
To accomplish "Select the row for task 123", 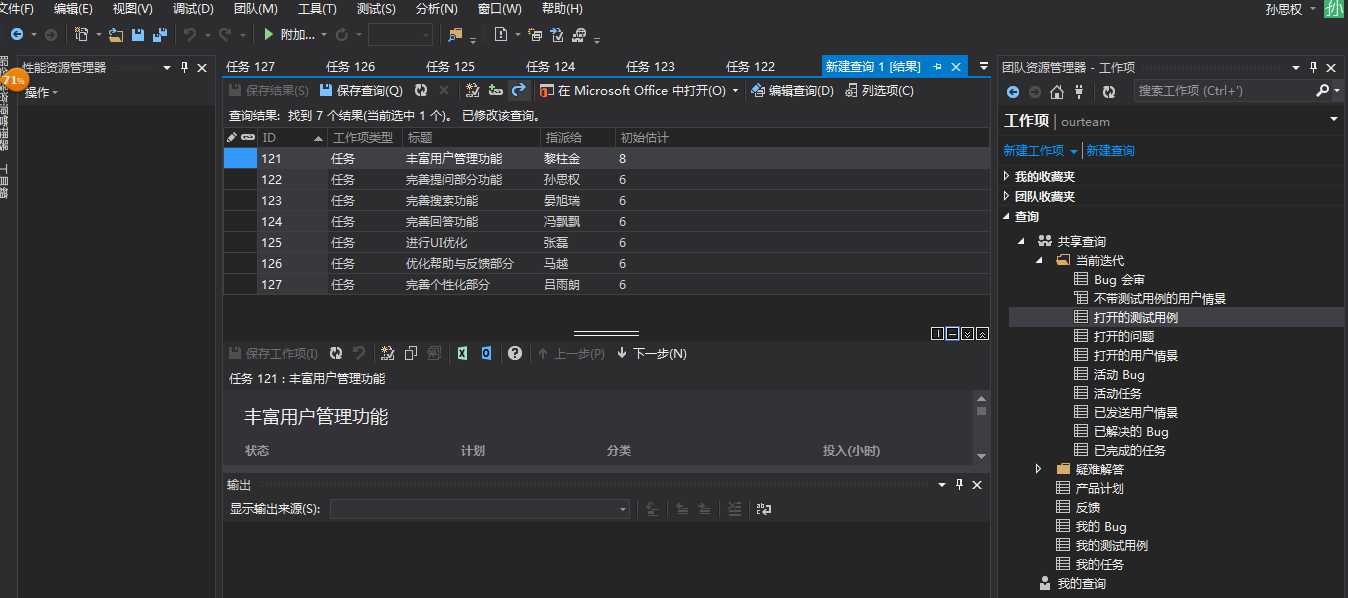I will coord(606,200).
